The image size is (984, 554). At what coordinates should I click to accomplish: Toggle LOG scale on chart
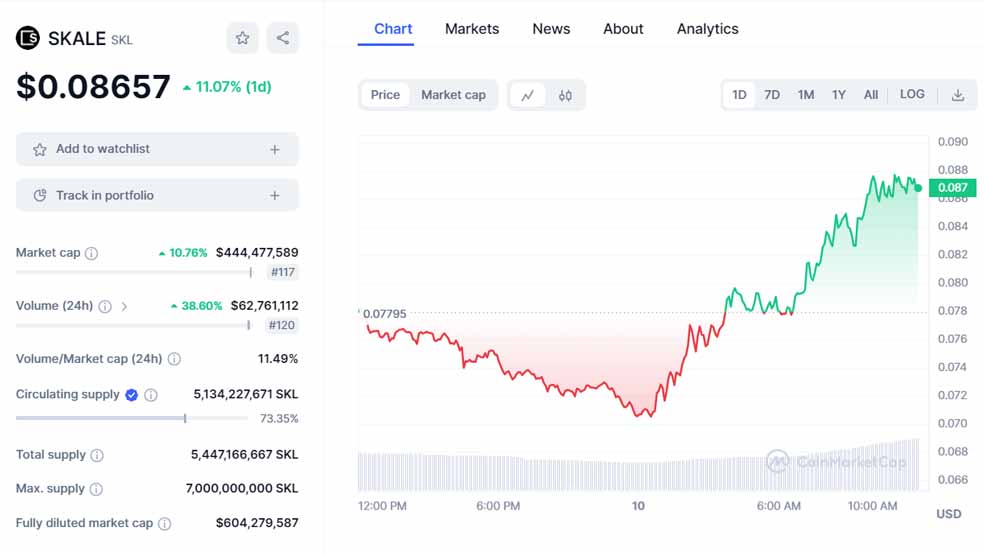911,94
